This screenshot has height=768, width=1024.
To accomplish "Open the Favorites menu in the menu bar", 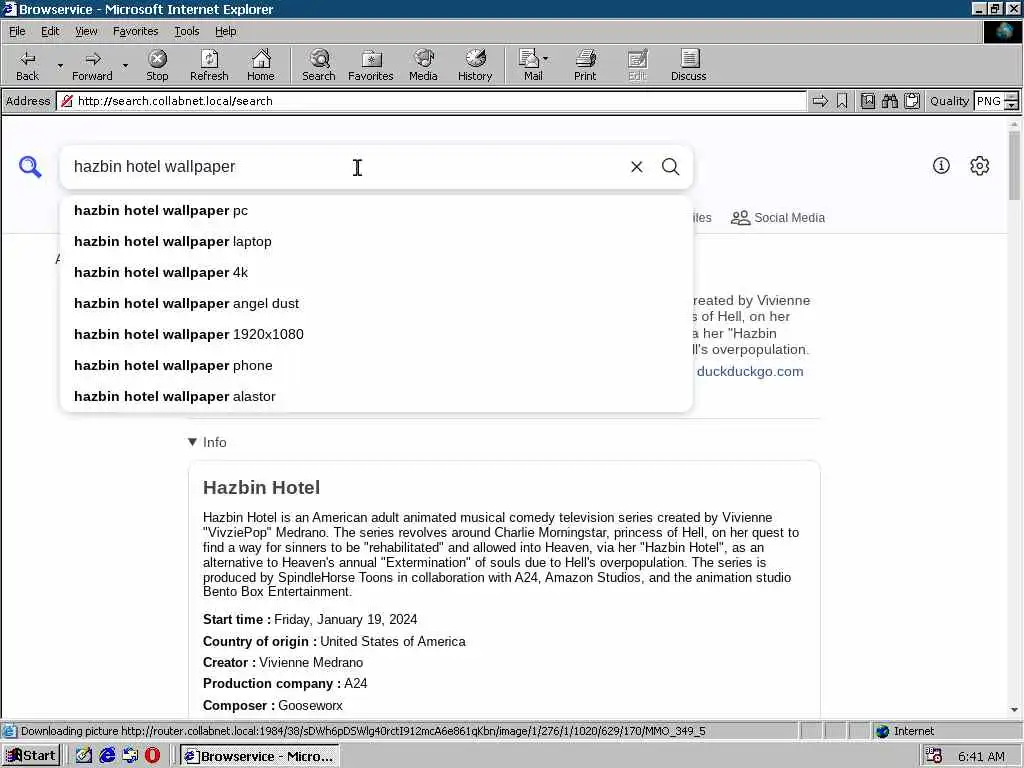I will click(x=135, y=31).
